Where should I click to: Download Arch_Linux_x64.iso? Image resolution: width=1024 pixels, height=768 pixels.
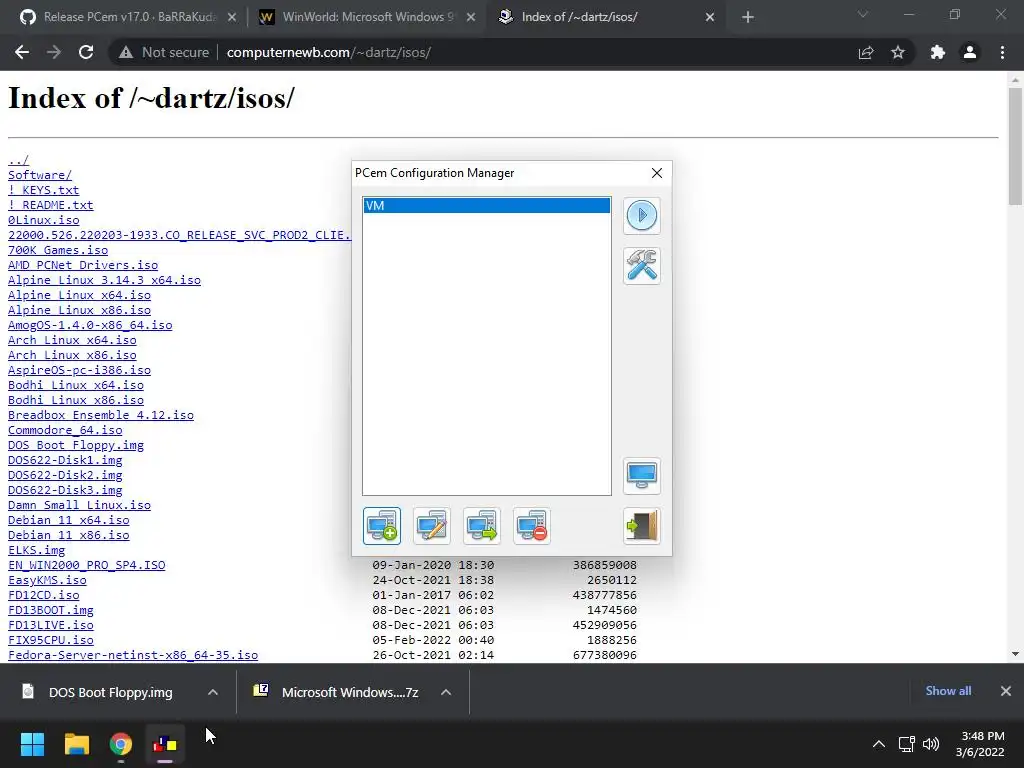[x=72, y=340]
